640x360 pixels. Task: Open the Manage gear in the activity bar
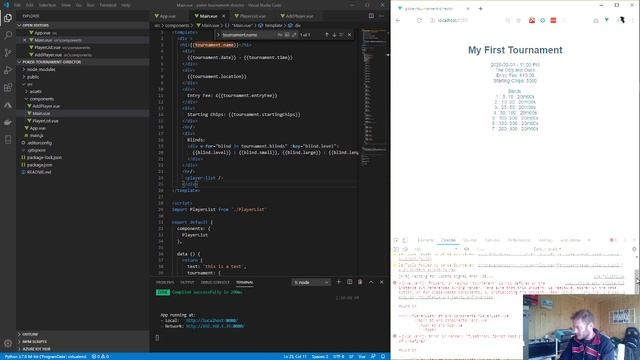8,343
